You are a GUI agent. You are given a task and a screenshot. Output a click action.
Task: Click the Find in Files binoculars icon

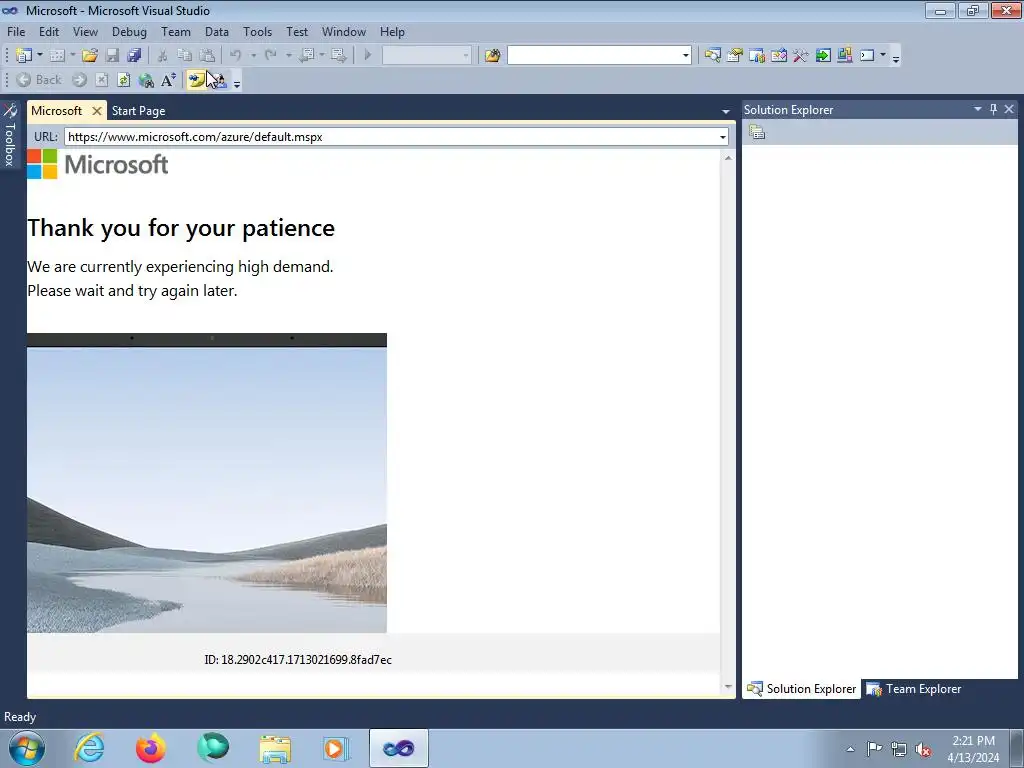point(492,56)
